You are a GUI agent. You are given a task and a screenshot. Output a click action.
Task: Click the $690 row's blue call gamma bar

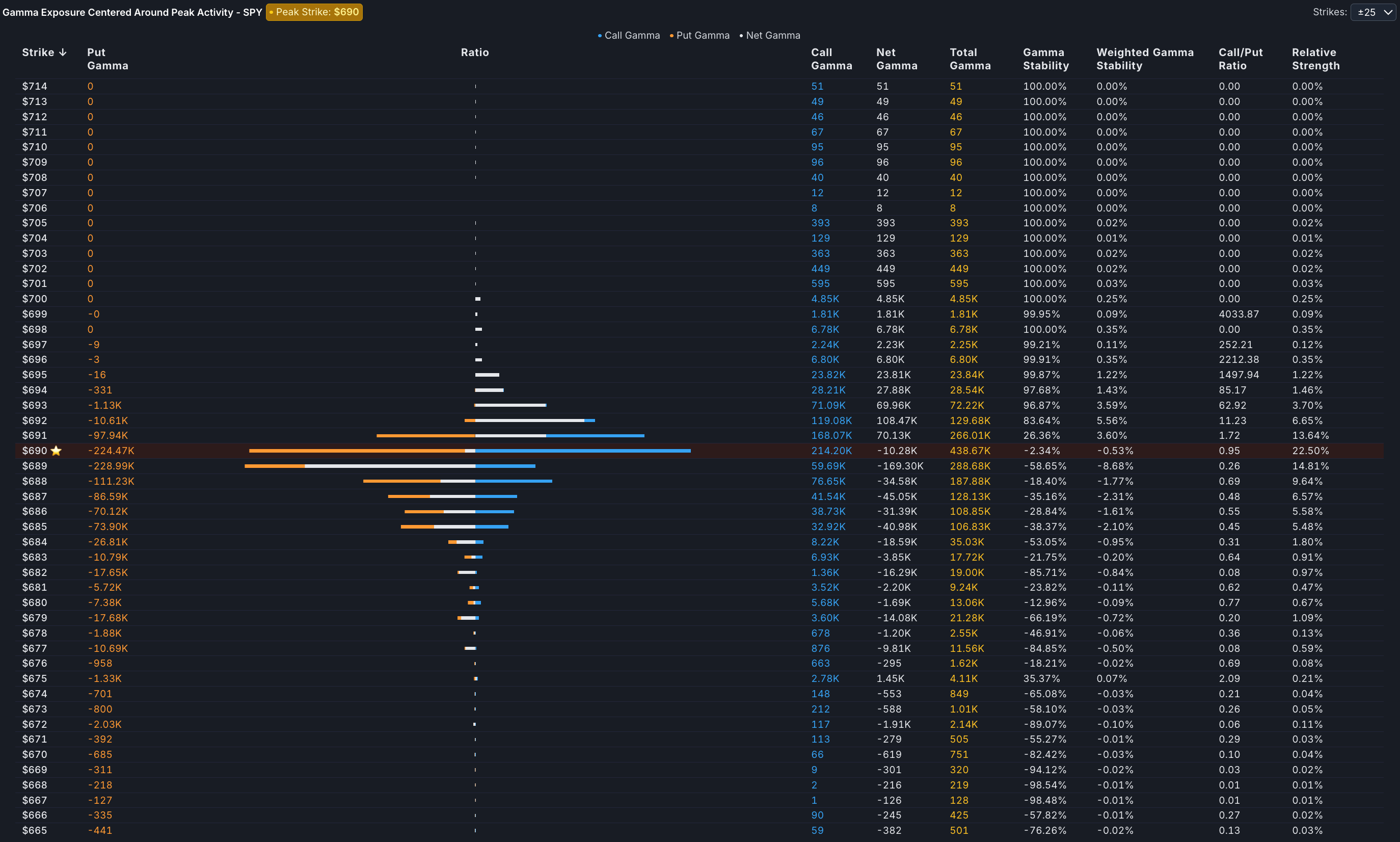pyautogui.click(x=584, y=451)
